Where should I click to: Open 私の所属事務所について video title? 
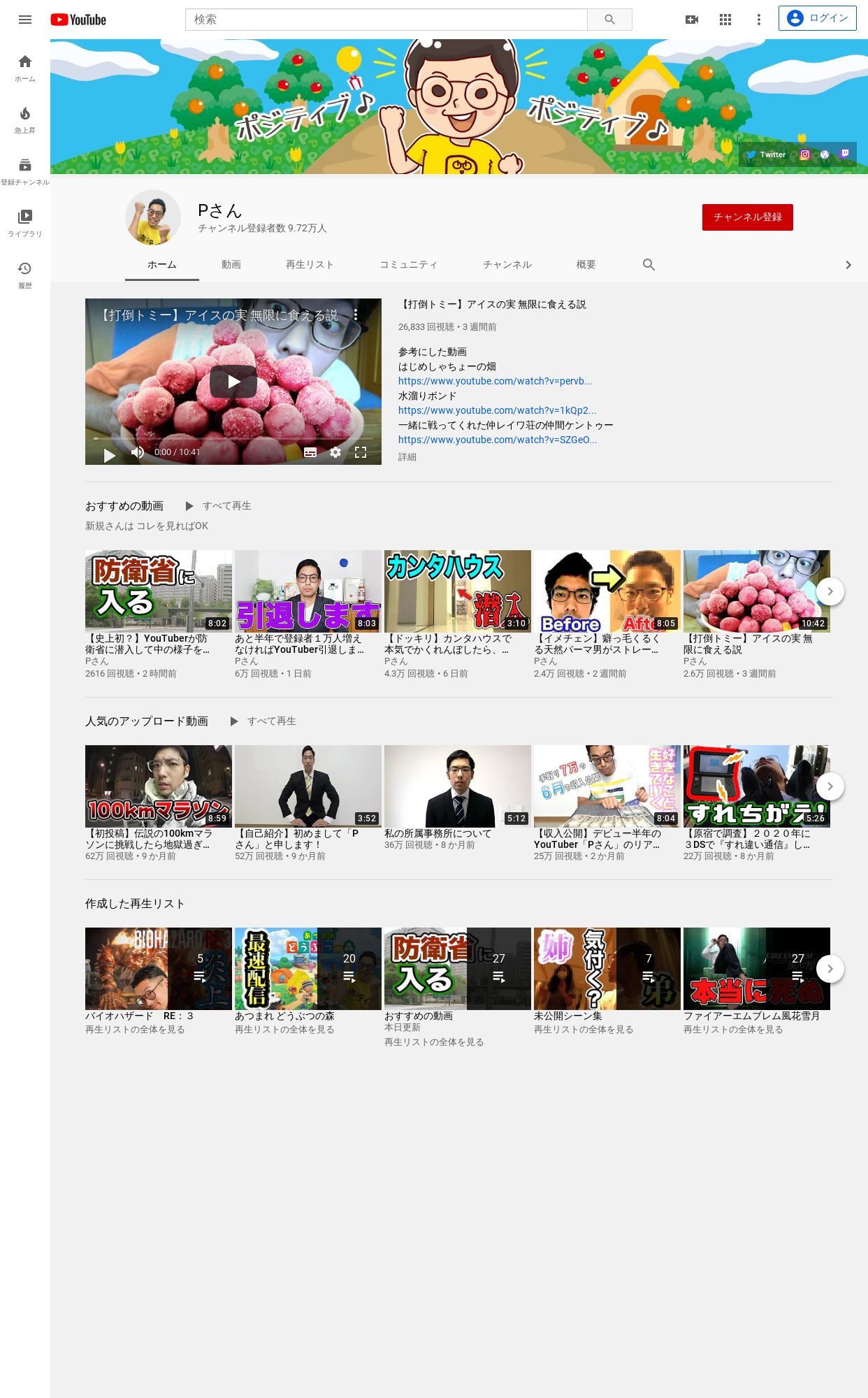438,833
